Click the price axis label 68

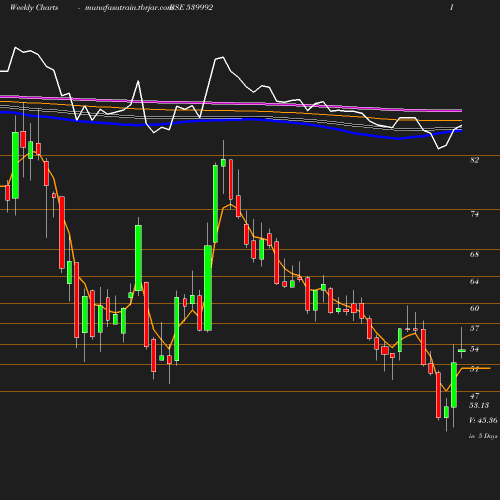(474, 254)
